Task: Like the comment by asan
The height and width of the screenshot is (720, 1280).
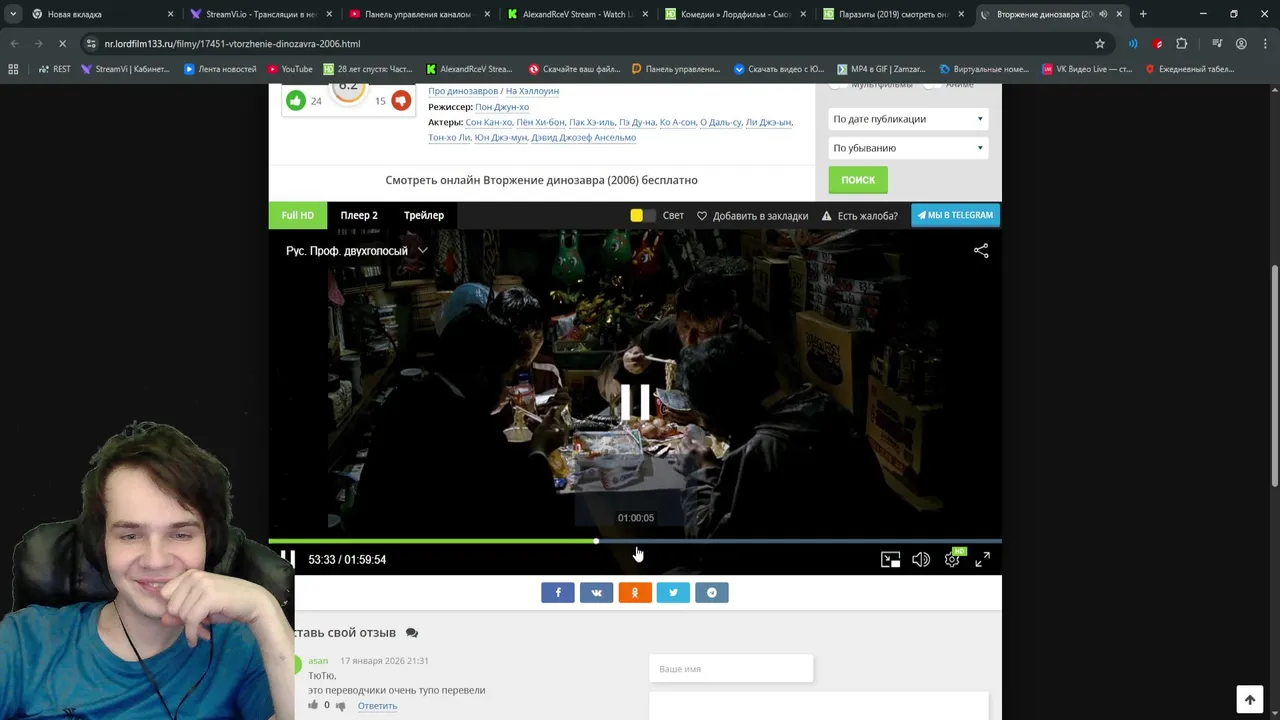Action: click(x=313, y=705)
